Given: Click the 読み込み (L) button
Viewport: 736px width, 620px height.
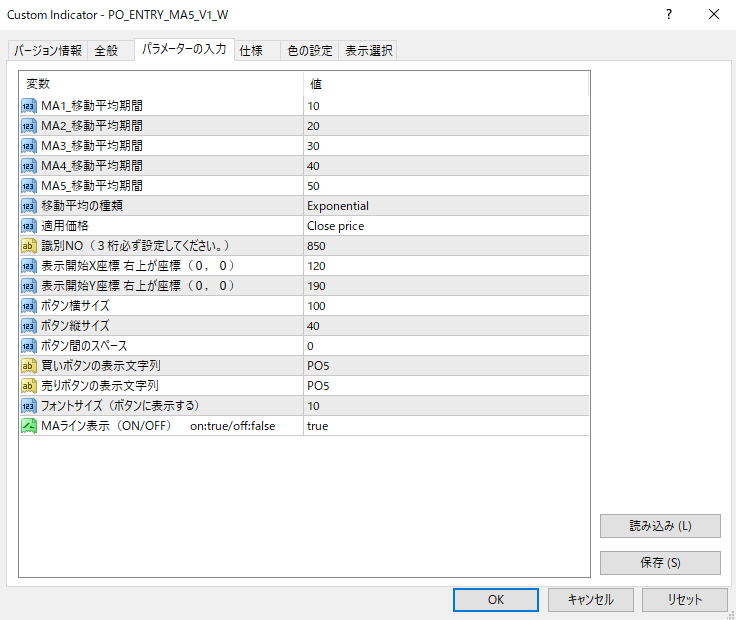Looking at the screenshot, I should (660, 526).
